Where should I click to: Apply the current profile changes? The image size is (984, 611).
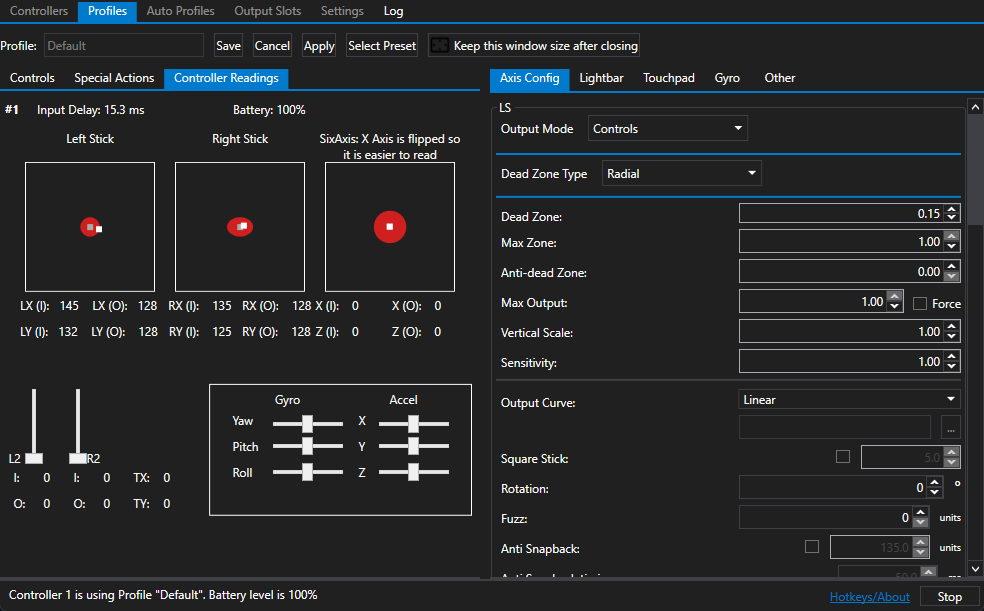coord(318,45)
